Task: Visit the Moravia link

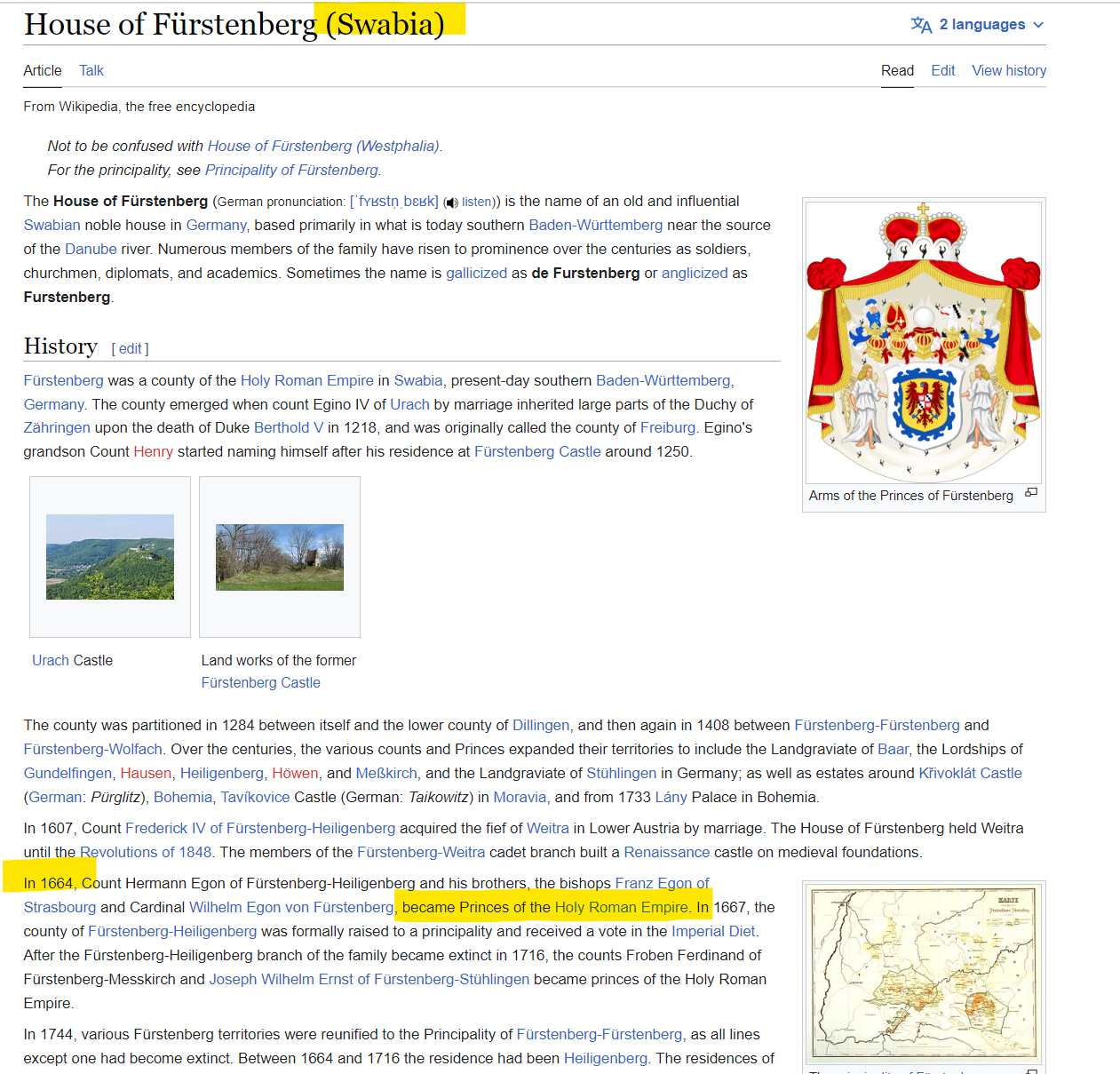Action: pyautogui.click(x=520, y=797)
